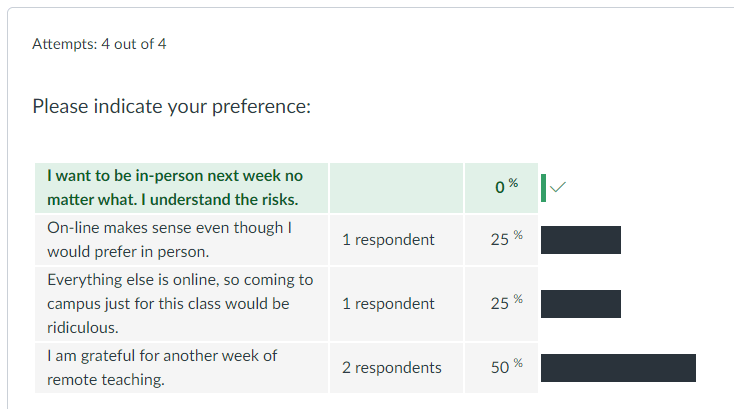This screenshot has width=734, height=409.
Task: Click the 'Attempts: 4 out of 4' text
Action: [99, 44]
